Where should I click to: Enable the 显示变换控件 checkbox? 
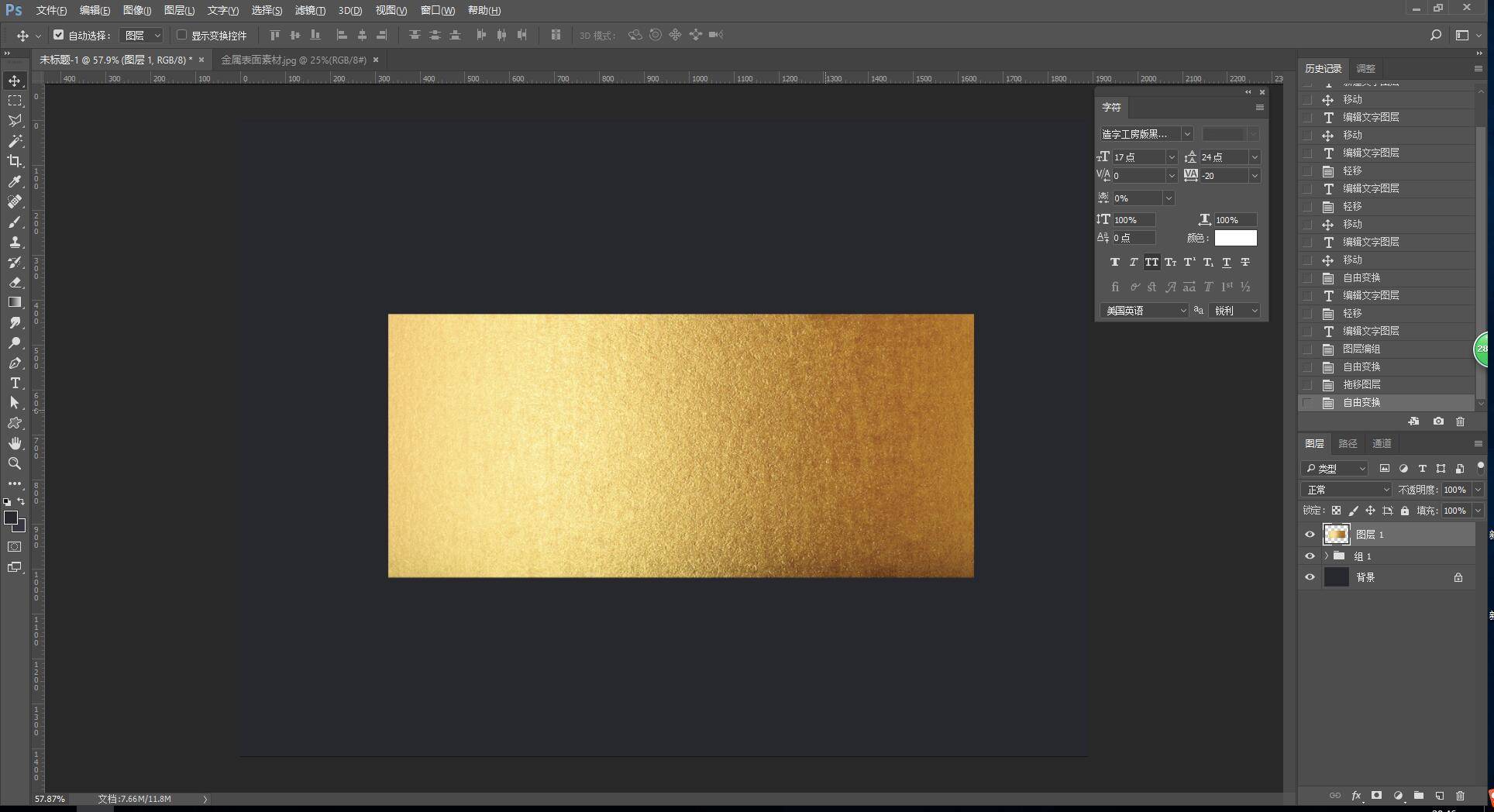click(x=181, y=35)
